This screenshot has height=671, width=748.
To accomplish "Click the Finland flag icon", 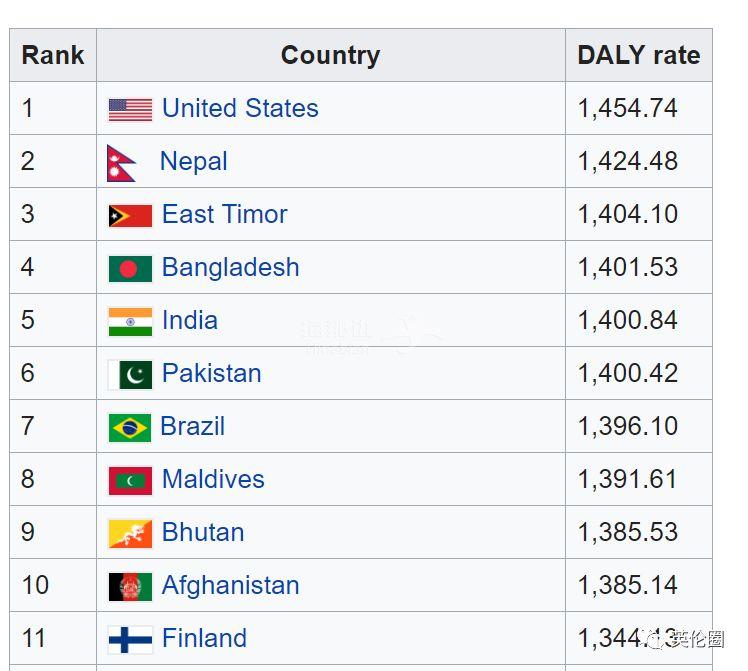I will tap(130, 640).
